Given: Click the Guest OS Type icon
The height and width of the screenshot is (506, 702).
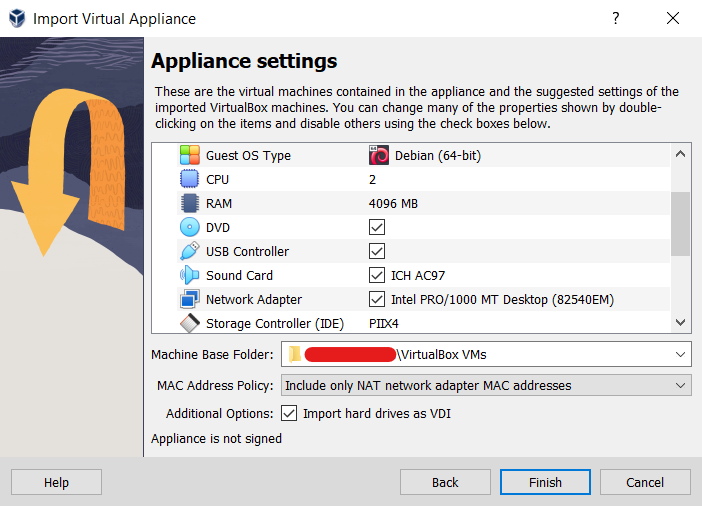Looking at the screenshot, I should [190, 156].
